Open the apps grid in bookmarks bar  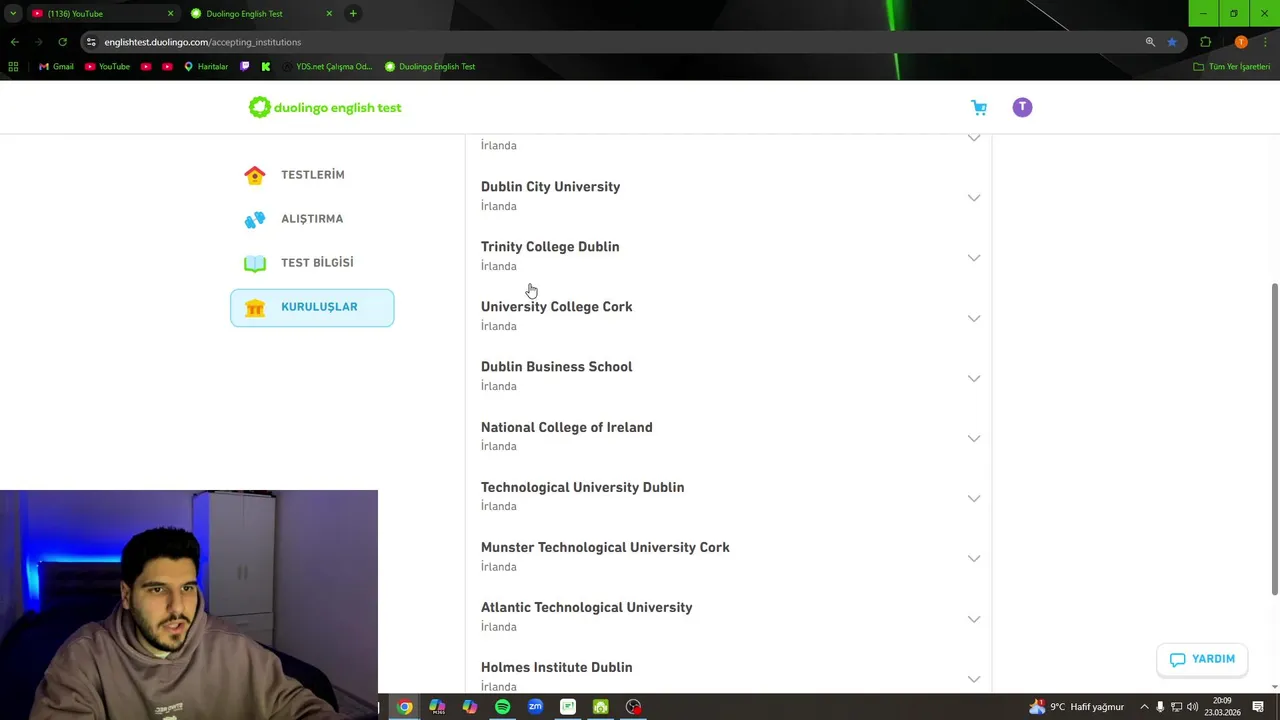(x=13, y=67)
